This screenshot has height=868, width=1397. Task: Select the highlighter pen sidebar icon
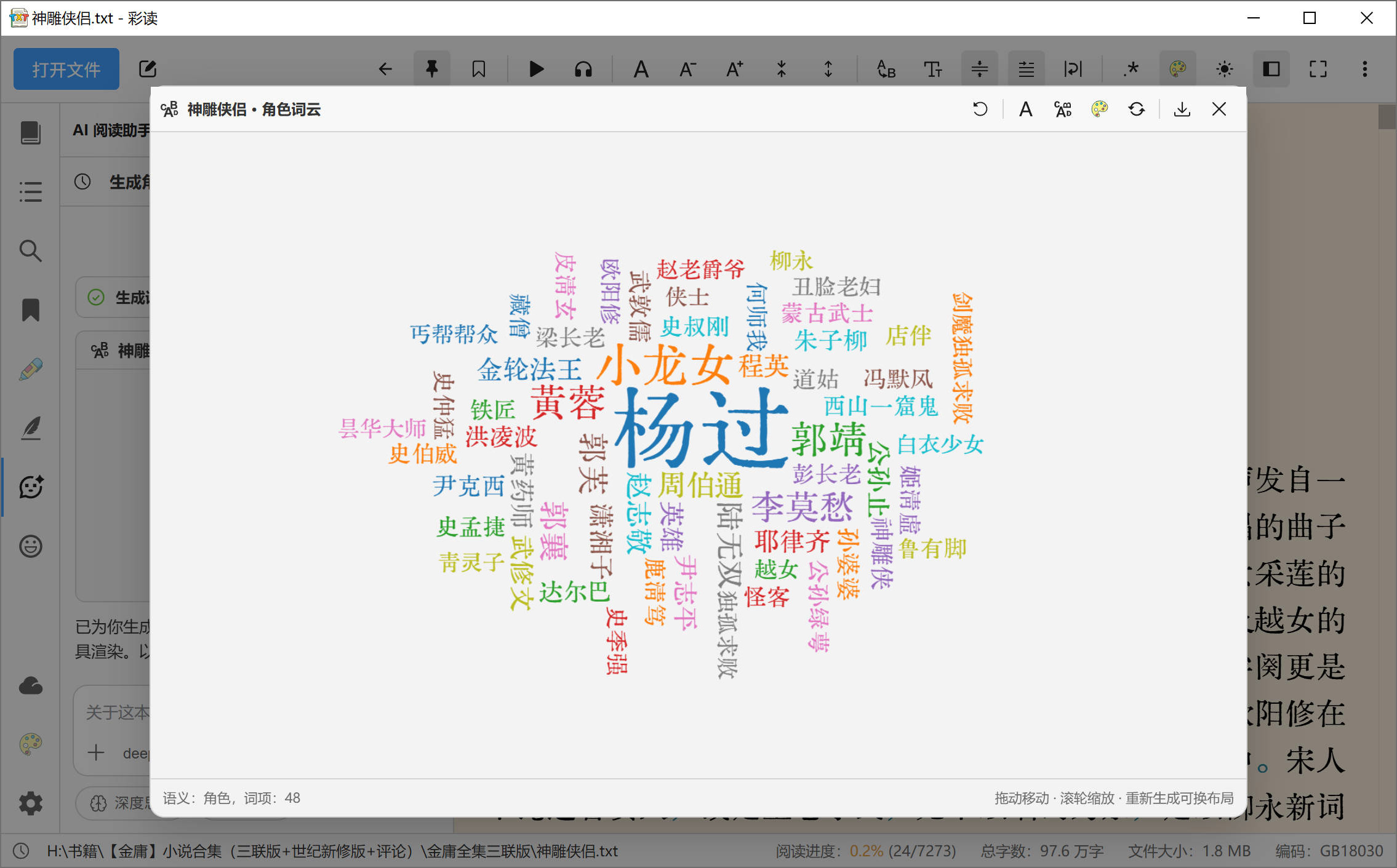tap(31, 369)
